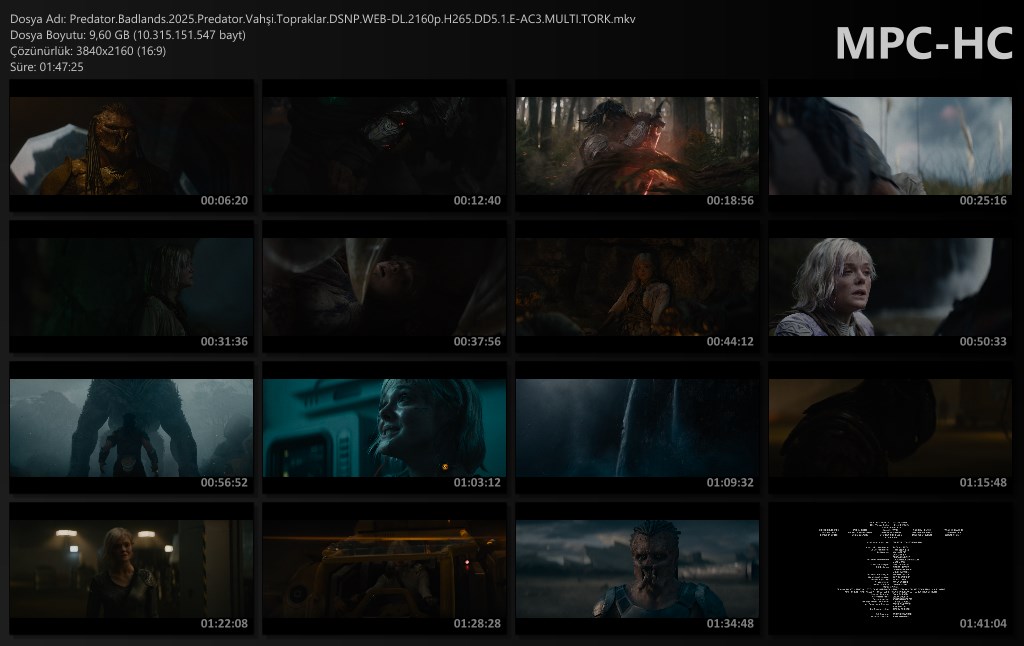Select the teal-lit smiling face at 01:03:12

point(384,428)
